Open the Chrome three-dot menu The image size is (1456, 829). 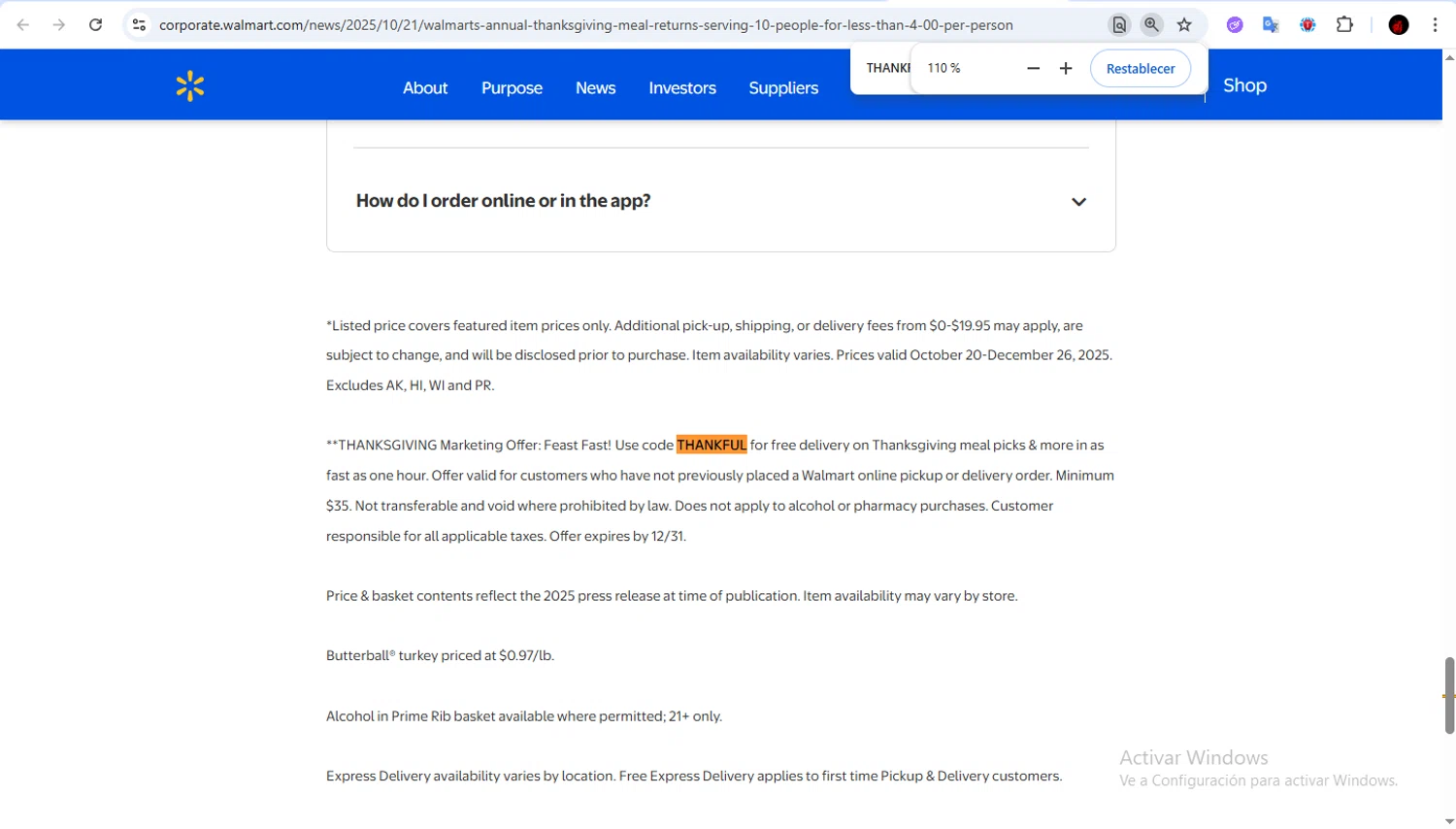point(1435,25)
